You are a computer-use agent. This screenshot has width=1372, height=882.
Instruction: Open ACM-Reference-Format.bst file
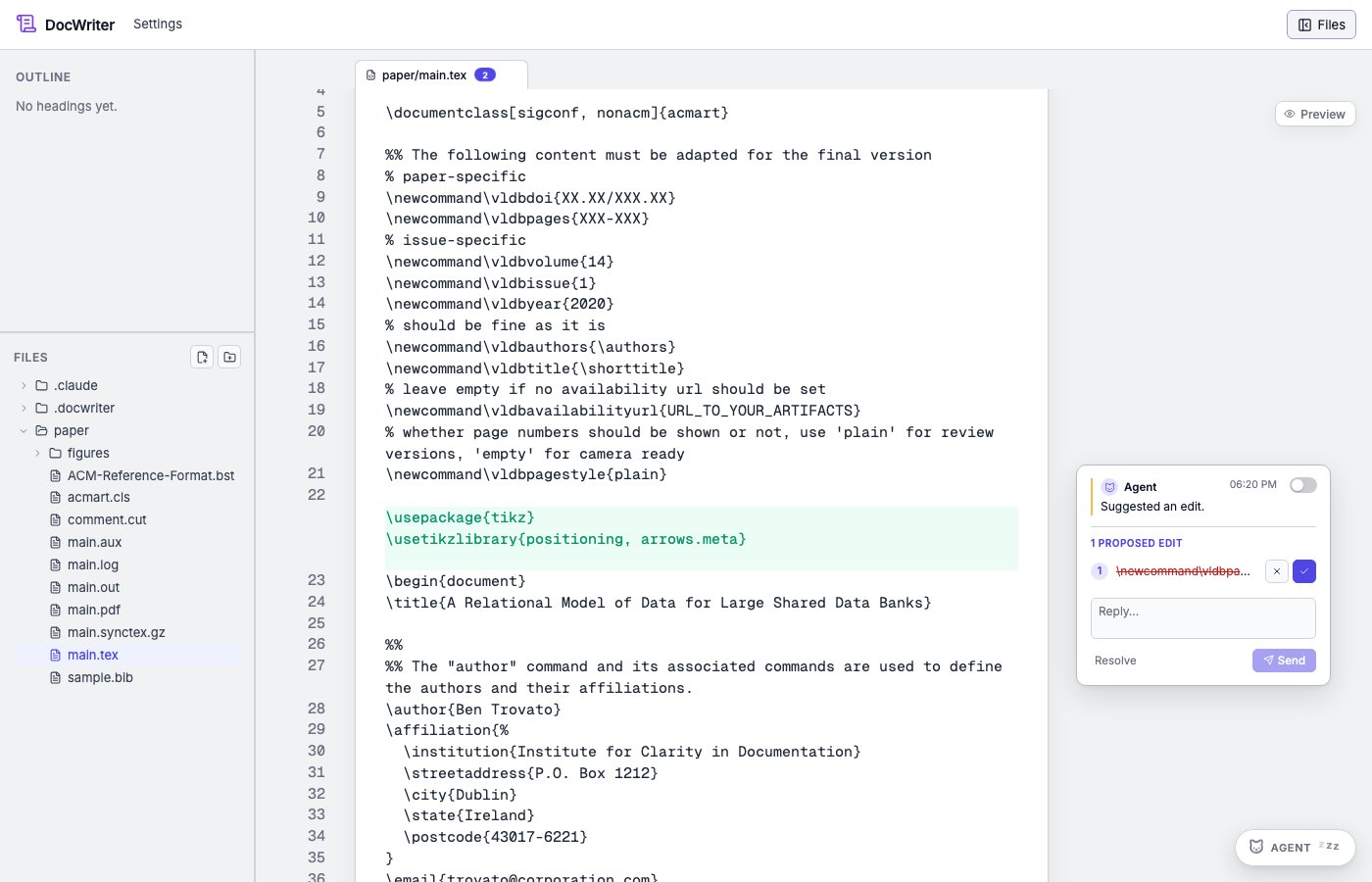click(x=151, y=475)
